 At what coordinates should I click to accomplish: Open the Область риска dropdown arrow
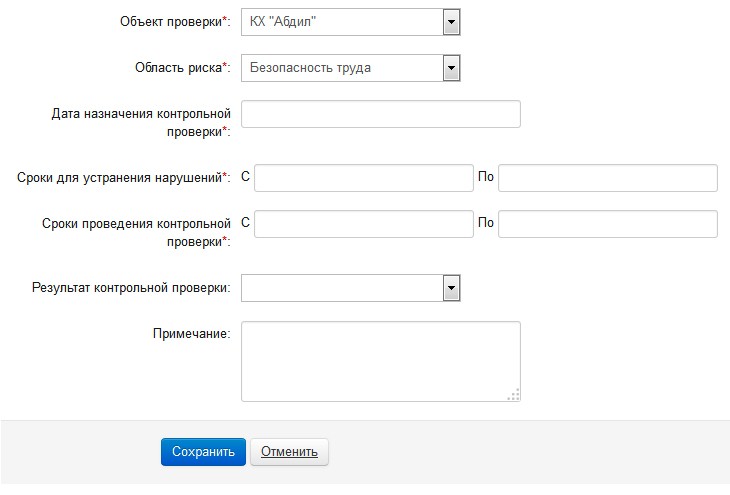click(451, 68)
